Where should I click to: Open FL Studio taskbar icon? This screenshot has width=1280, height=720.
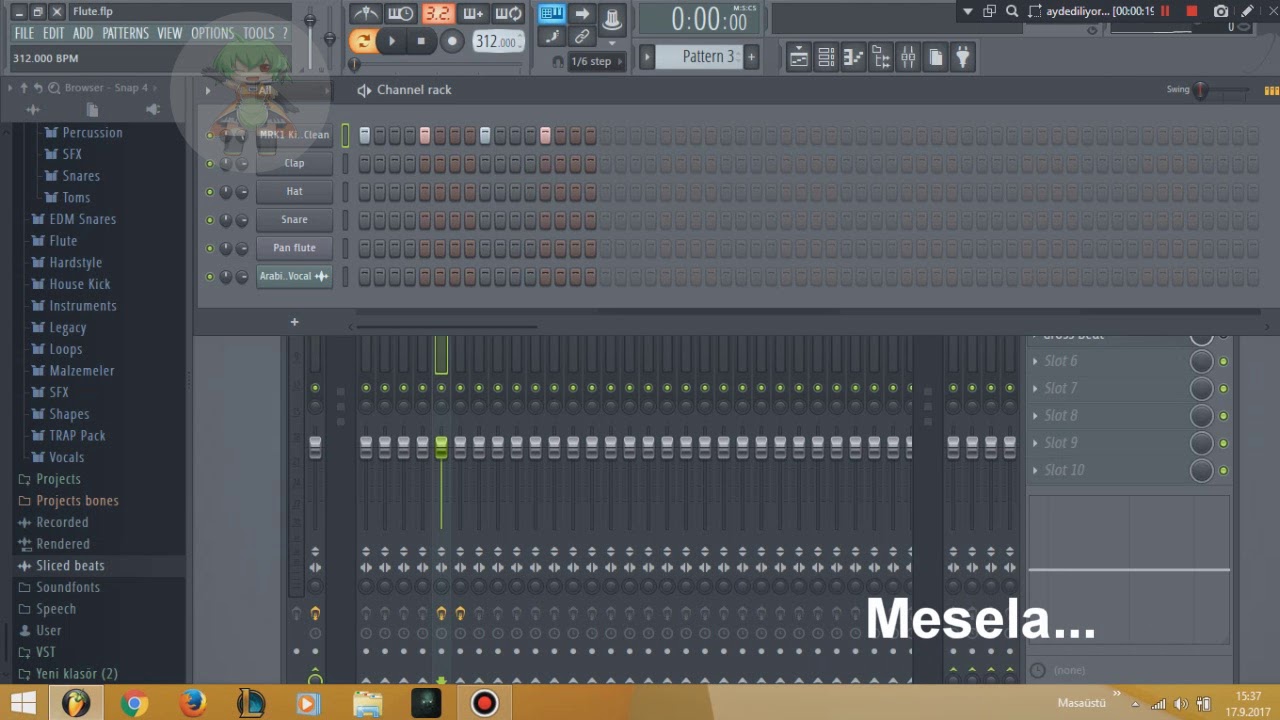click(x=76, y=704)
